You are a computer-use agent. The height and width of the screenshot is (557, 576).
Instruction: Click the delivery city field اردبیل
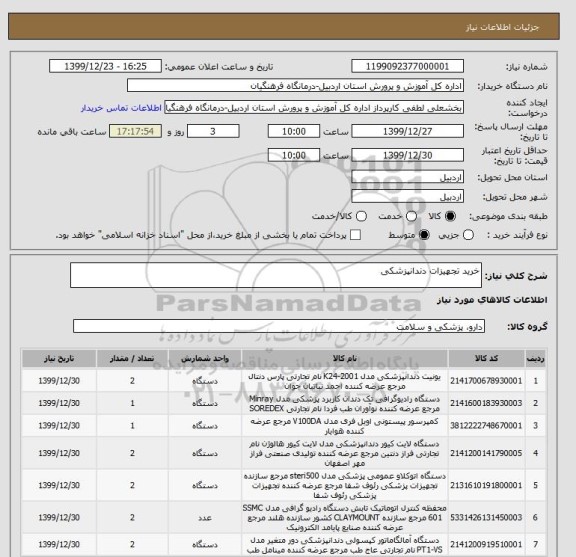pyautogui.click(x=407, y=197)
